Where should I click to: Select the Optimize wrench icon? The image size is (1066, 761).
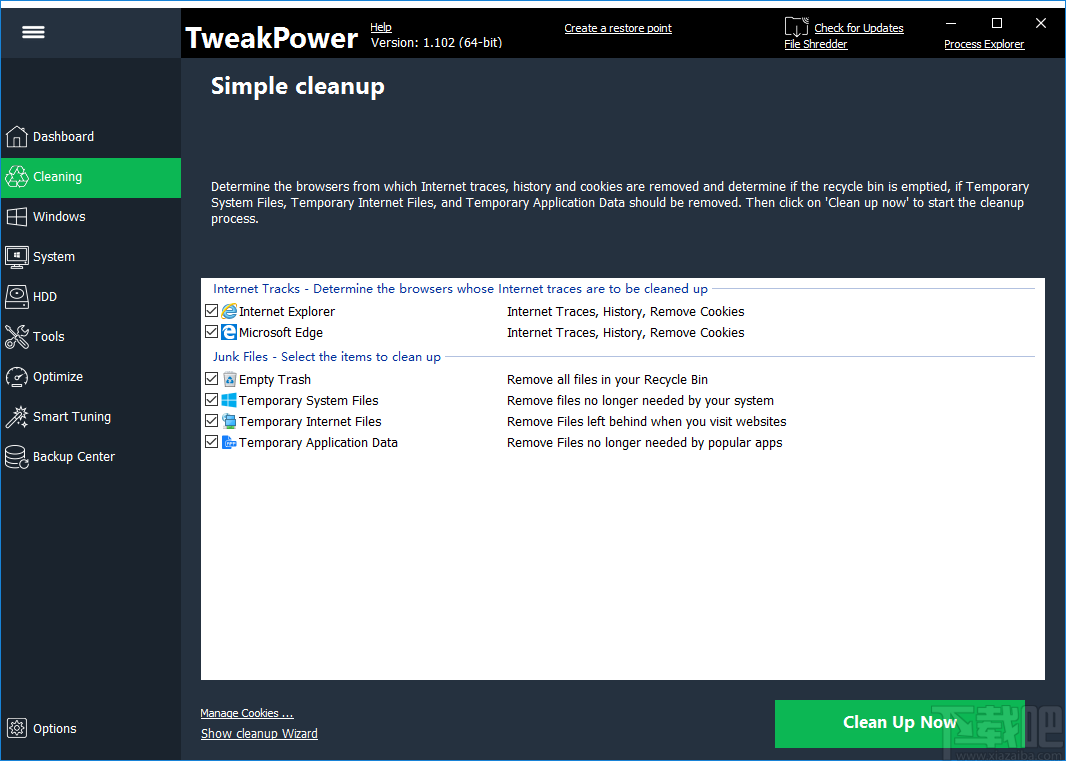click(17, 376)
